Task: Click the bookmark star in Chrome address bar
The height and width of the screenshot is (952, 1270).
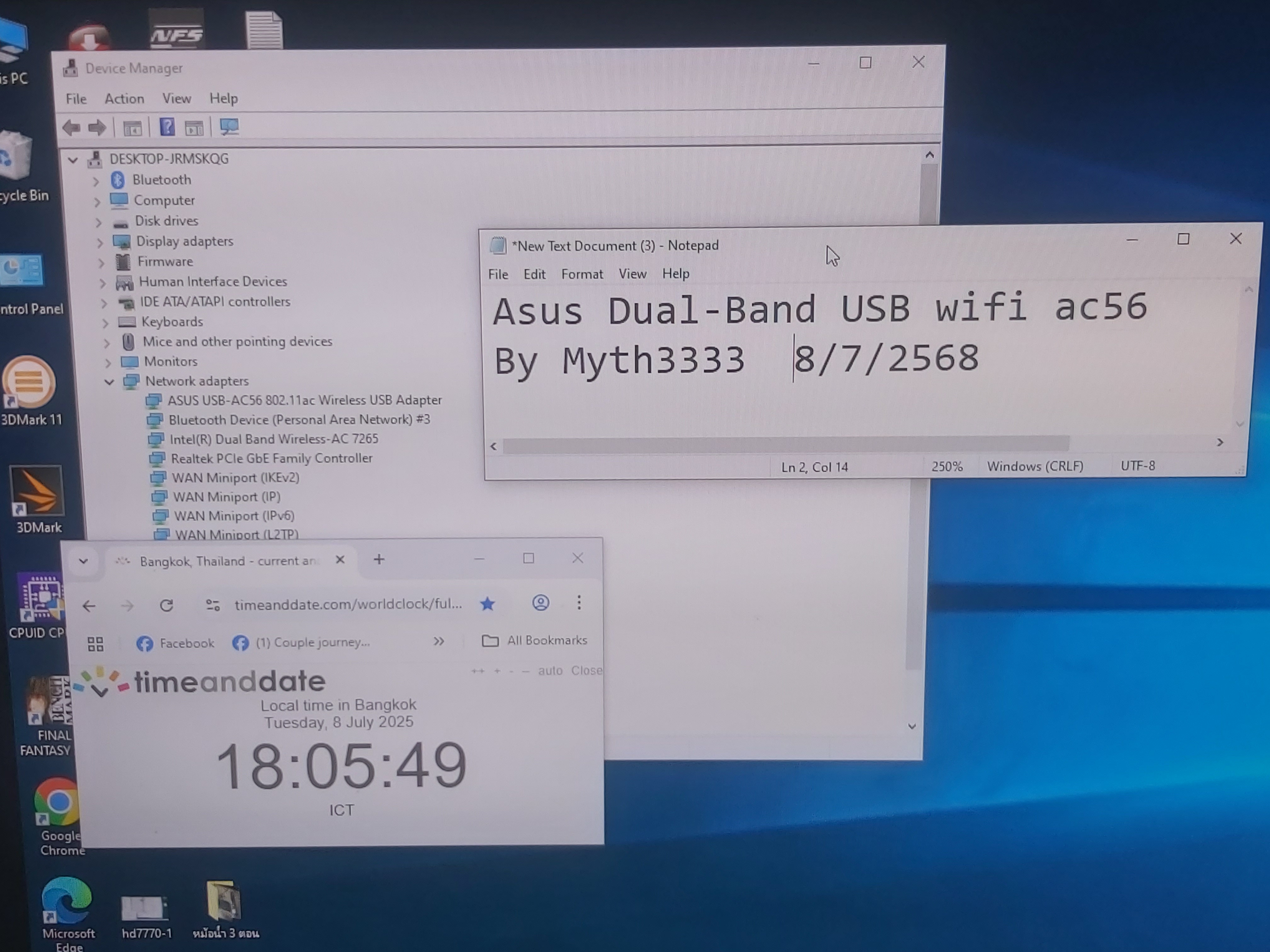Action: pos(488,604)
